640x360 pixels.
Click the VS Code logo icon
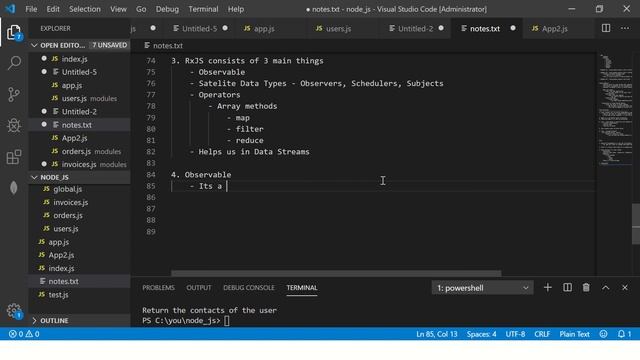point(10,9)
